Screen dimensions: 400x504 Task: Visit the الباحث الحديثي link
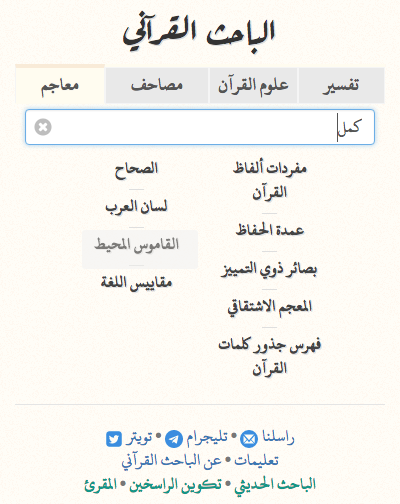[x=275, y=484]
